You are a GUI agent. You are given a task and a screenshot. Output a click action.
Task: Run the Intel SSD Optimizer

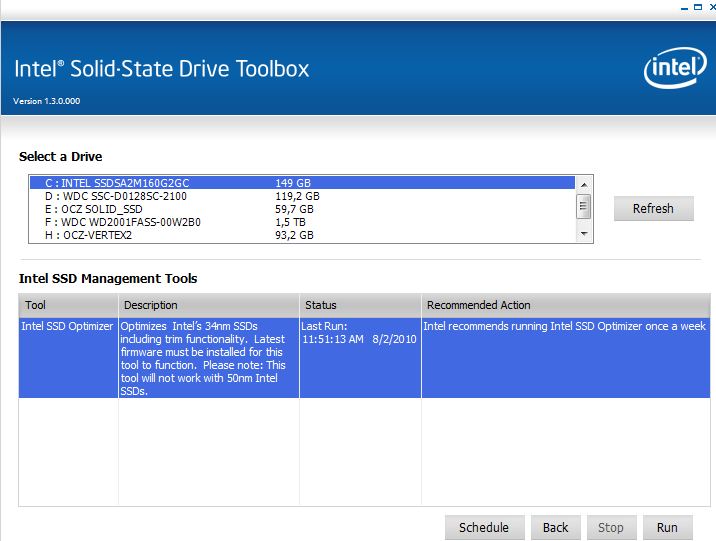[667, 527]
